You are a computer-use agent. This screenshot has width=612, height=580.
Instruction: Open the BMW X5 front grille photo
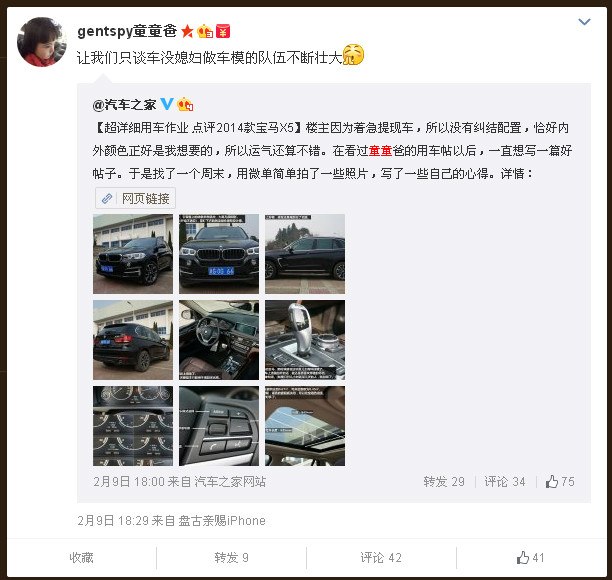point(219,254)
